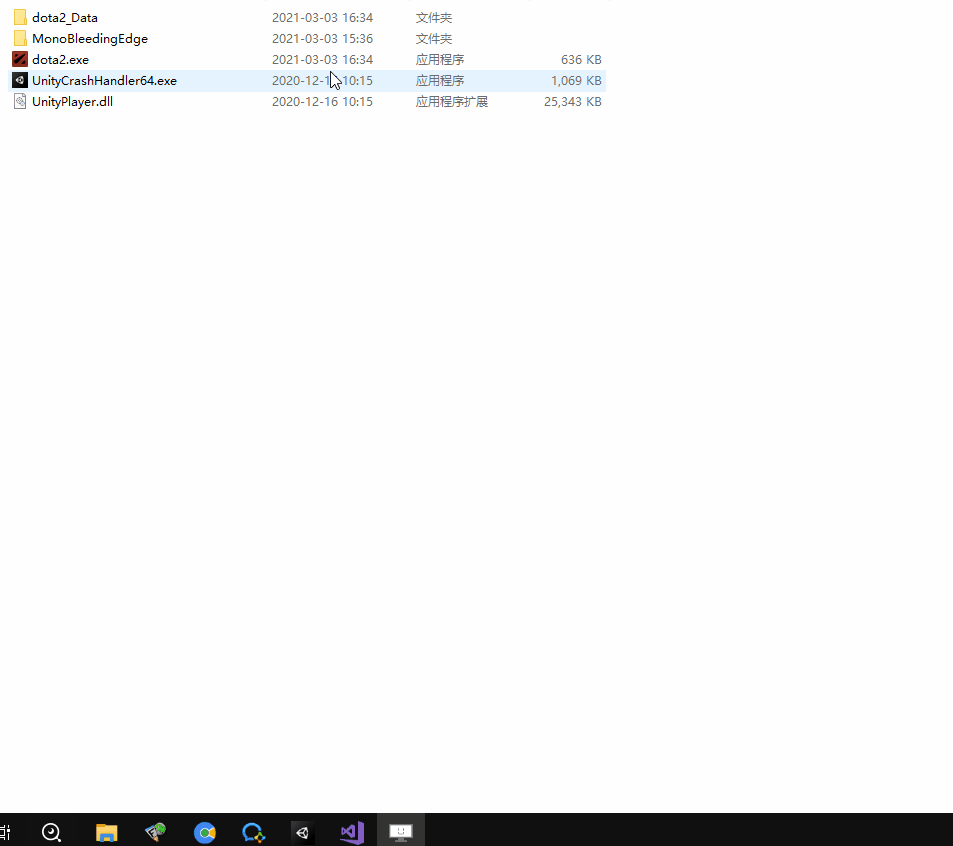The width and height of the screenshot is (953, 846).
Task: Click the 应用程序 type of dota2.exe
Action: tap(440, 60)
